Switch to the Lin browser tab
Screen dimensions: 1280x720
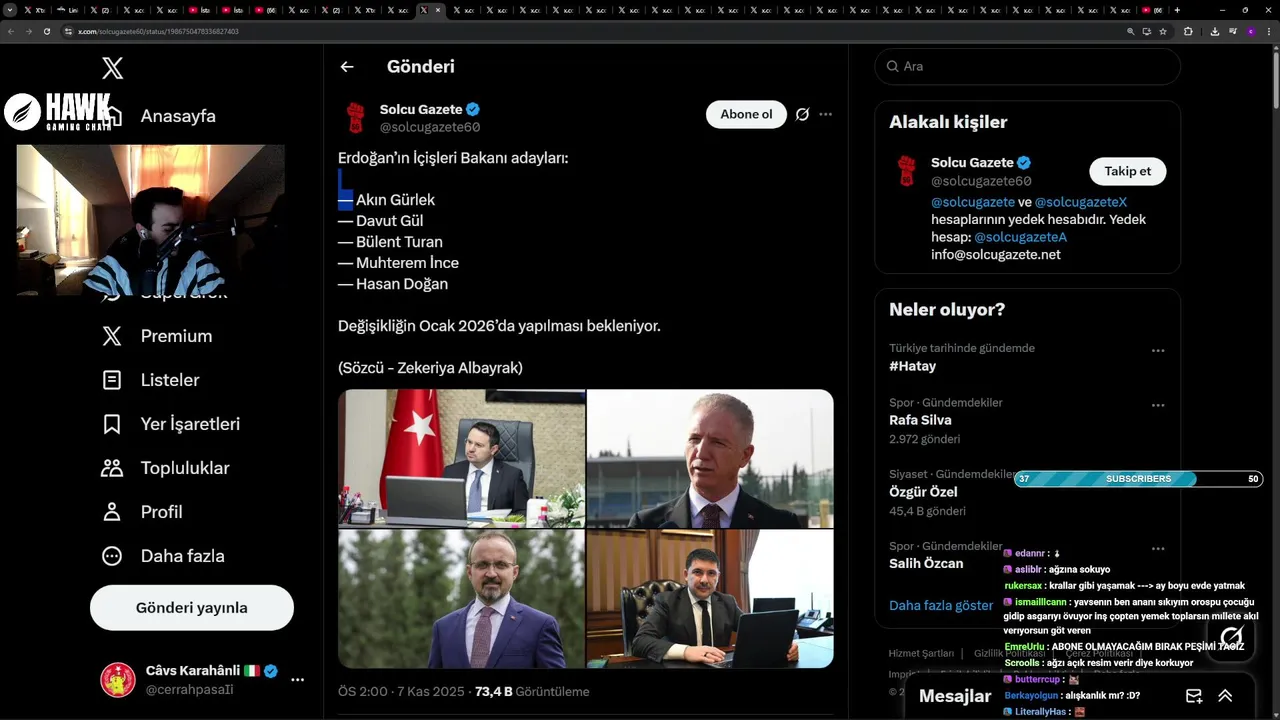pos(68,10)
